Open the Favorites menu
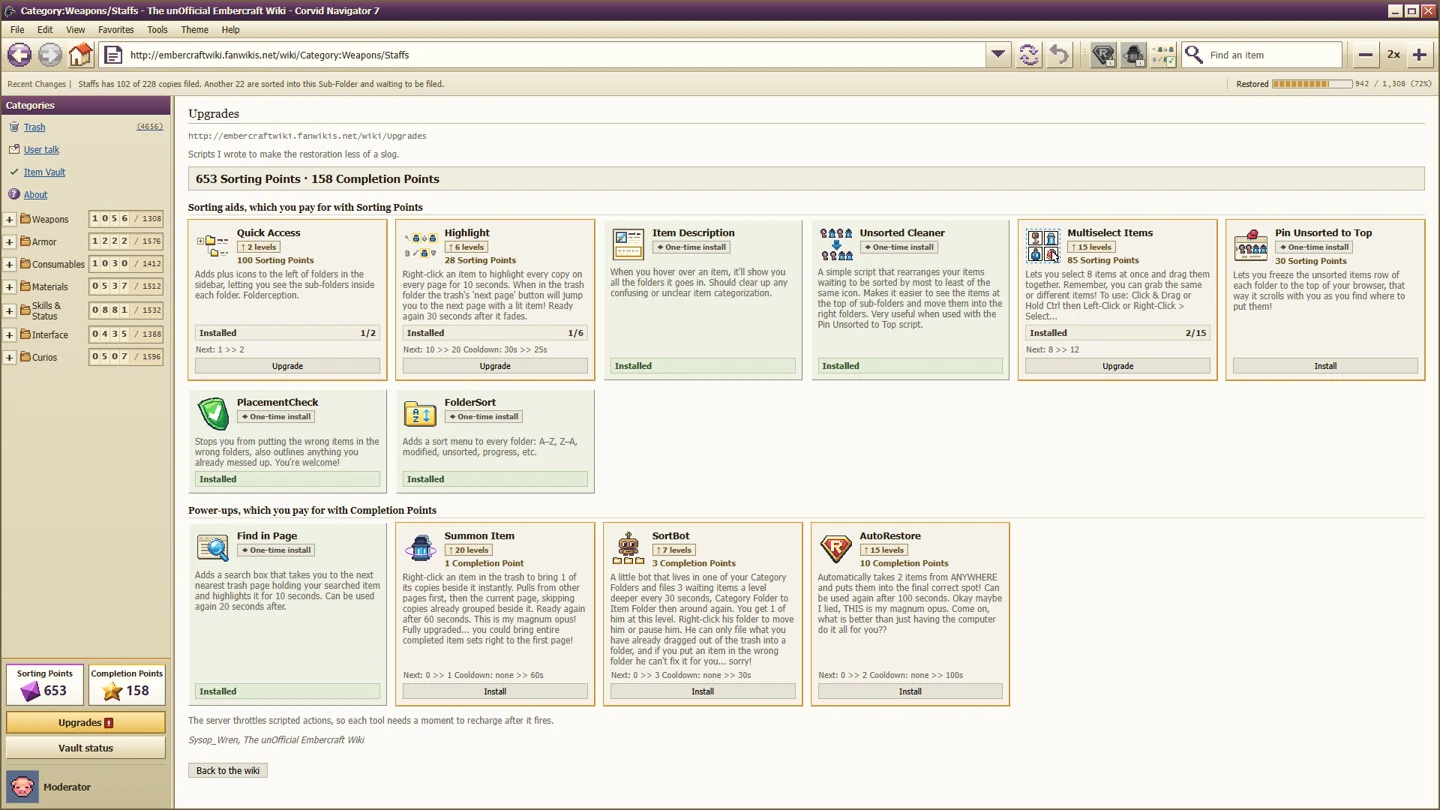 click(116, 30)
